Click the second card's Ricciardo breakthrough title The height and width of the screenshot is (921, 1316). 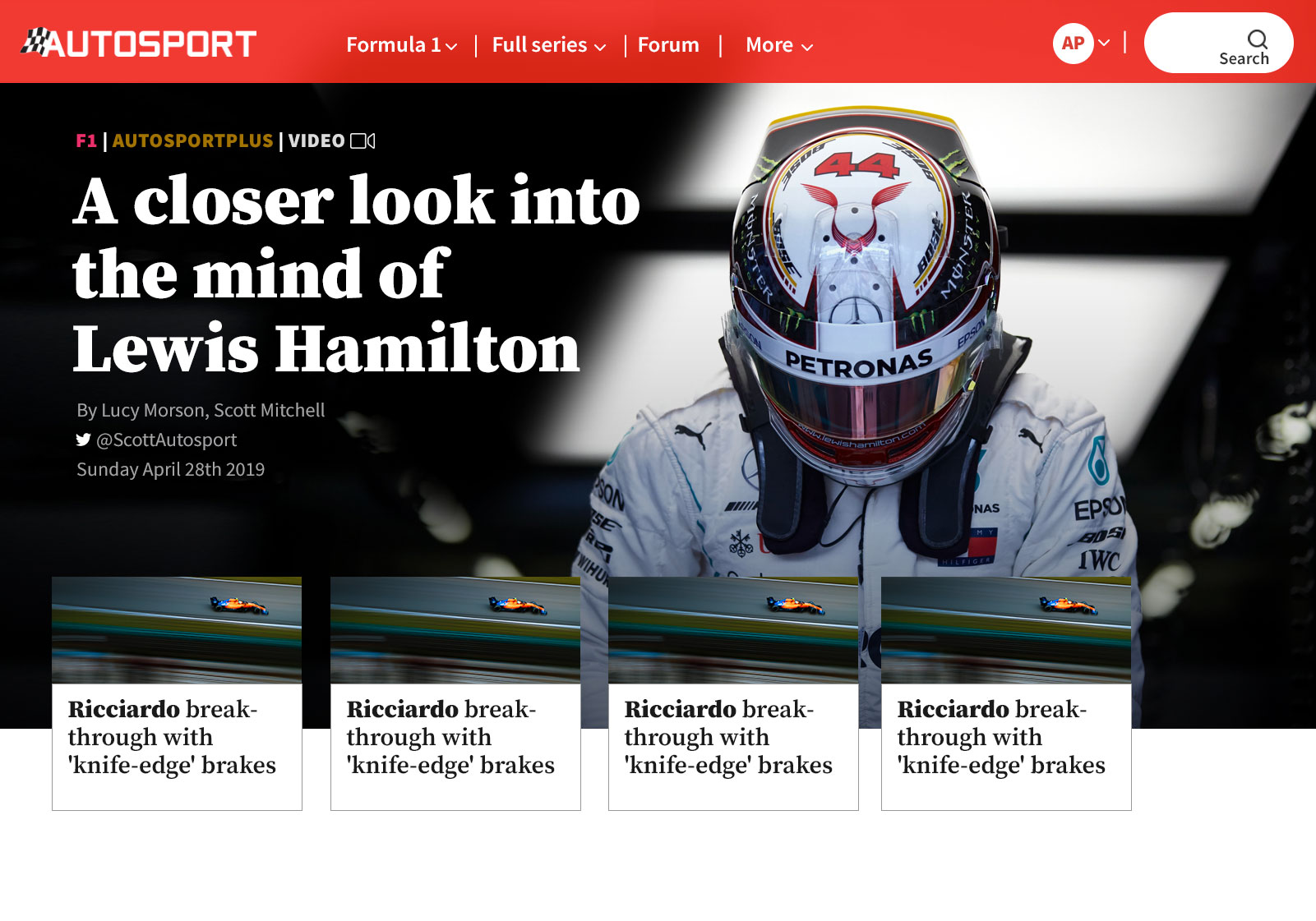450,737
